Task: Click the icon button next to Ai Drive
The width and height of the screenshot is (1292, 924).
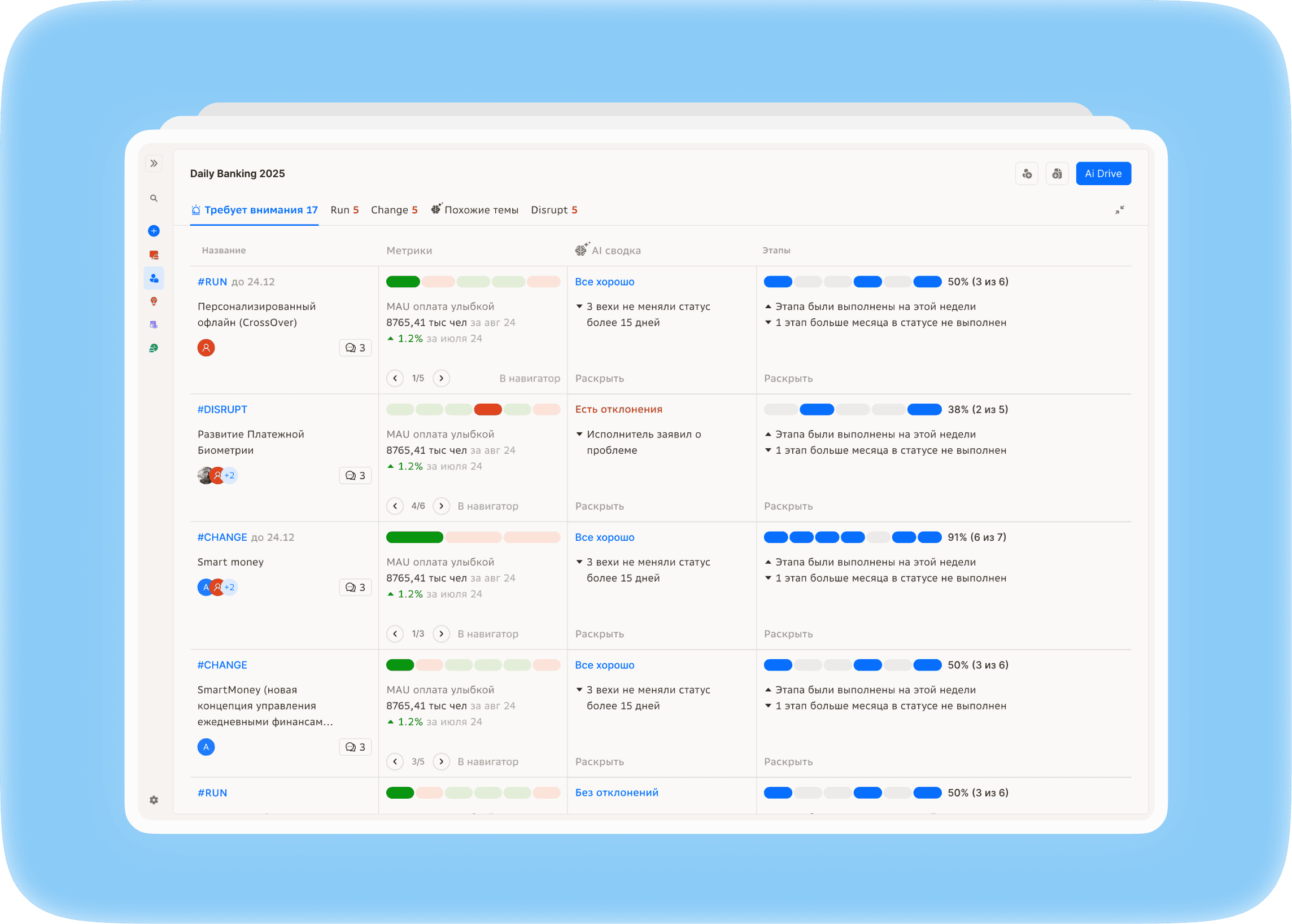Action: point(1058,174)
